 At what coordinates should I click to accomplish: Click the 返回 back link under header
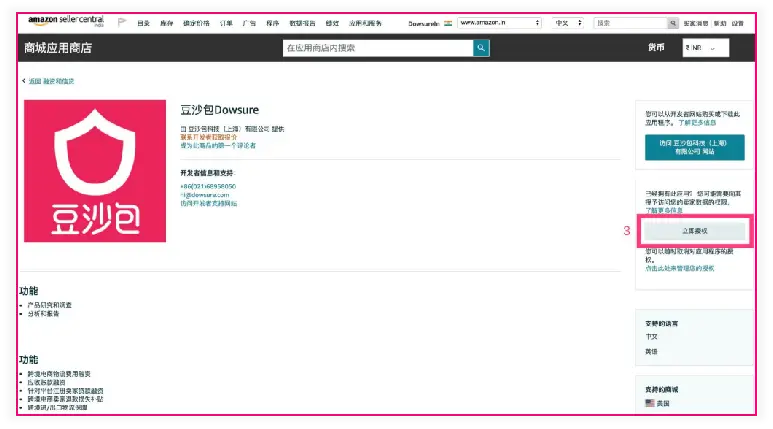pyautogui.click(x=51, y=81)
